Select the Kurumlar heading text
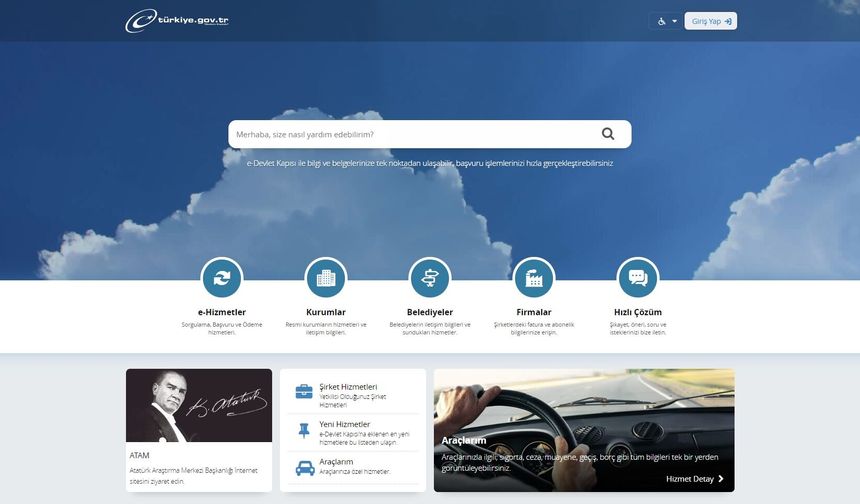The height and width of the screenshot is (504, 860). click(326, 312)
